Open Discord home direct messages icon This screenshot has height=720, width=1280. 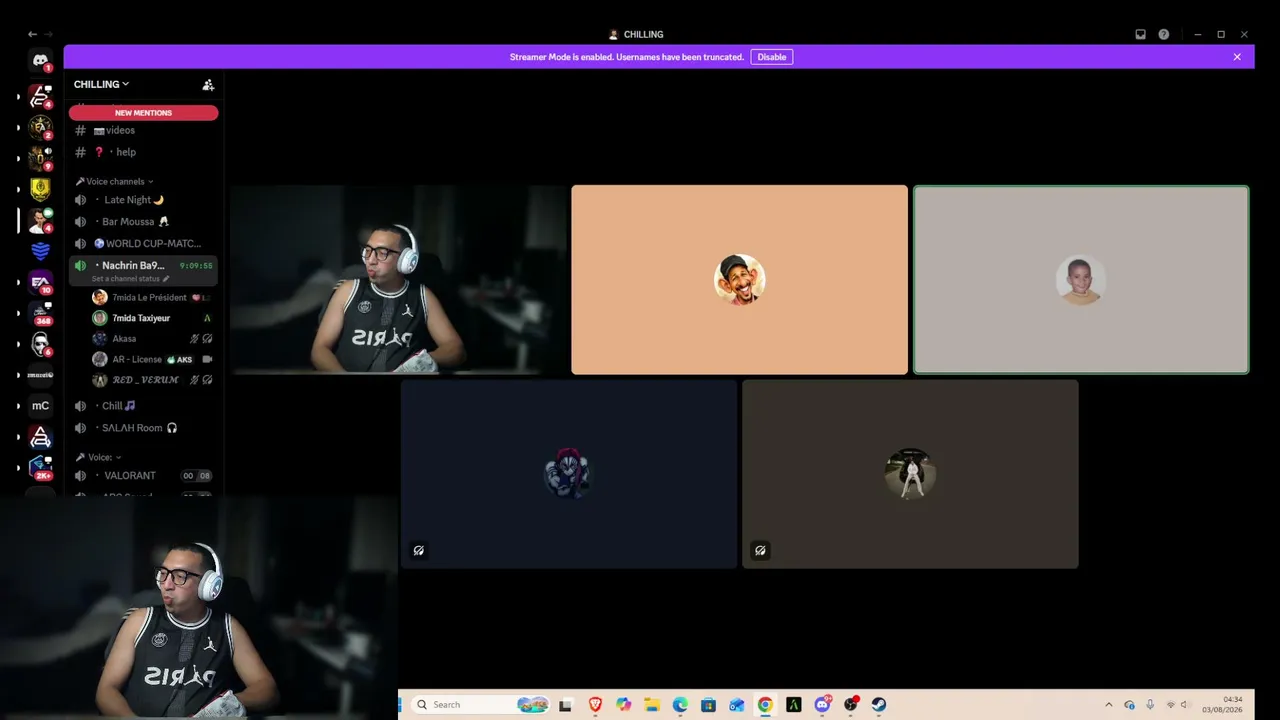[x=40, y=61]
